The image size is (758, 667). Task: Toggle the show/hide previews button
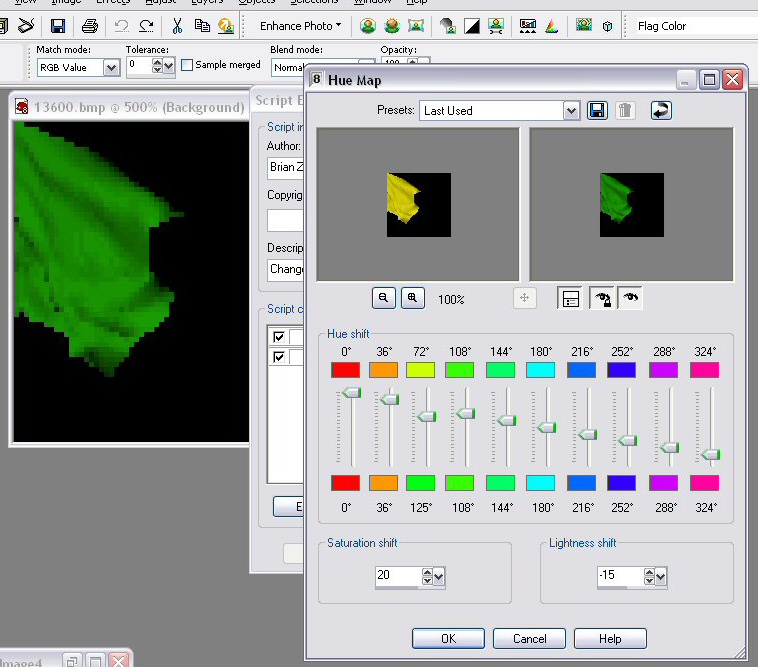click(x=571, y=298)
